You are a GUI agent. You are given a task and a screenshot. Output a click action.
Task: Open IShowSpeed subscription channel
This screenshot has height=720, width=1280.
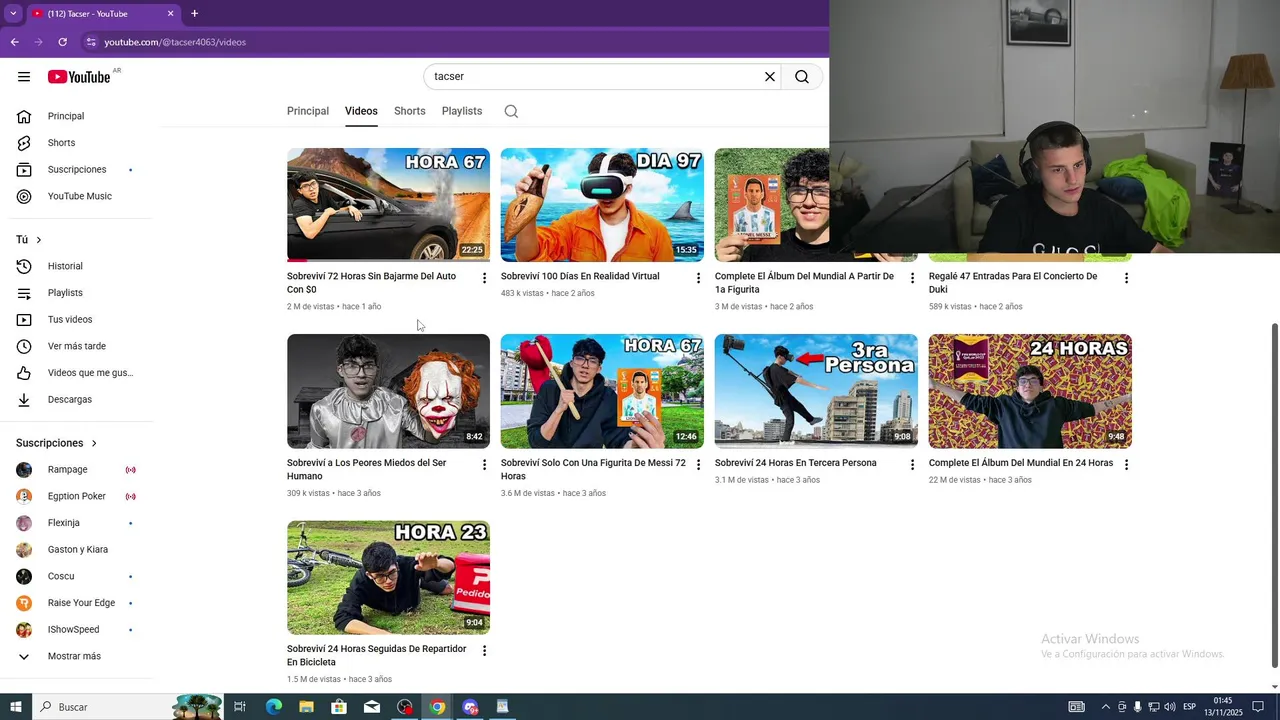pos(76,630)
